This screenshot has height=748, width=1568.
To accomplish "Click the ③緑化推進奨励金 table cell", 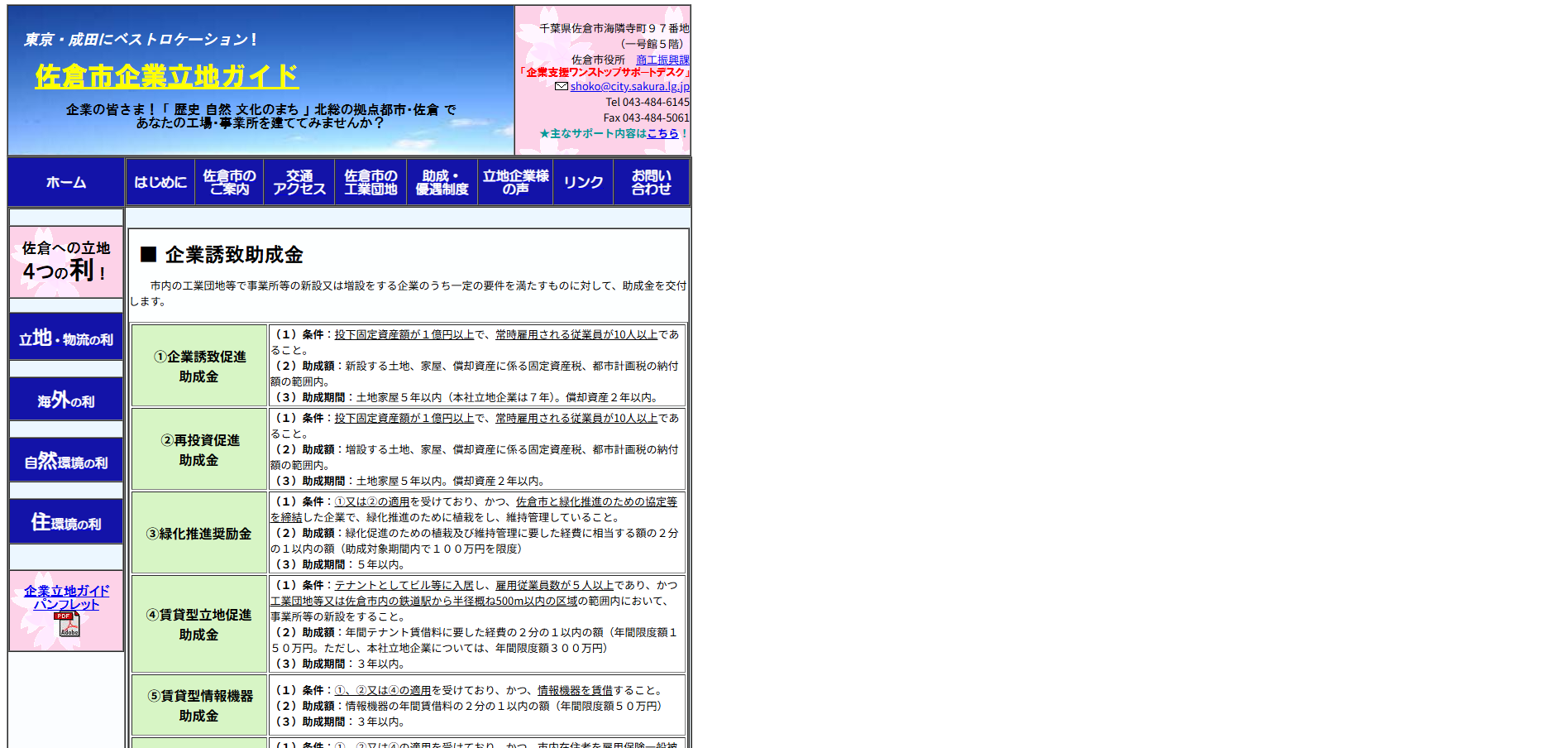I will pyautogui.click(x=199, y=533).
